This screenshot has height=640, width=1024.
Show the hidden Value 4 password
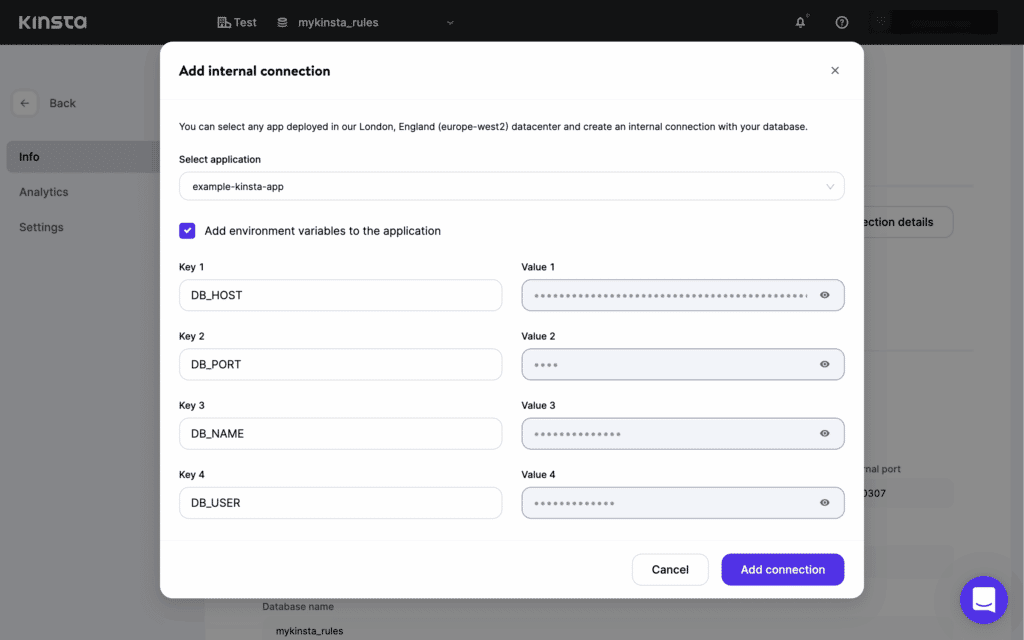coord(824,502)
